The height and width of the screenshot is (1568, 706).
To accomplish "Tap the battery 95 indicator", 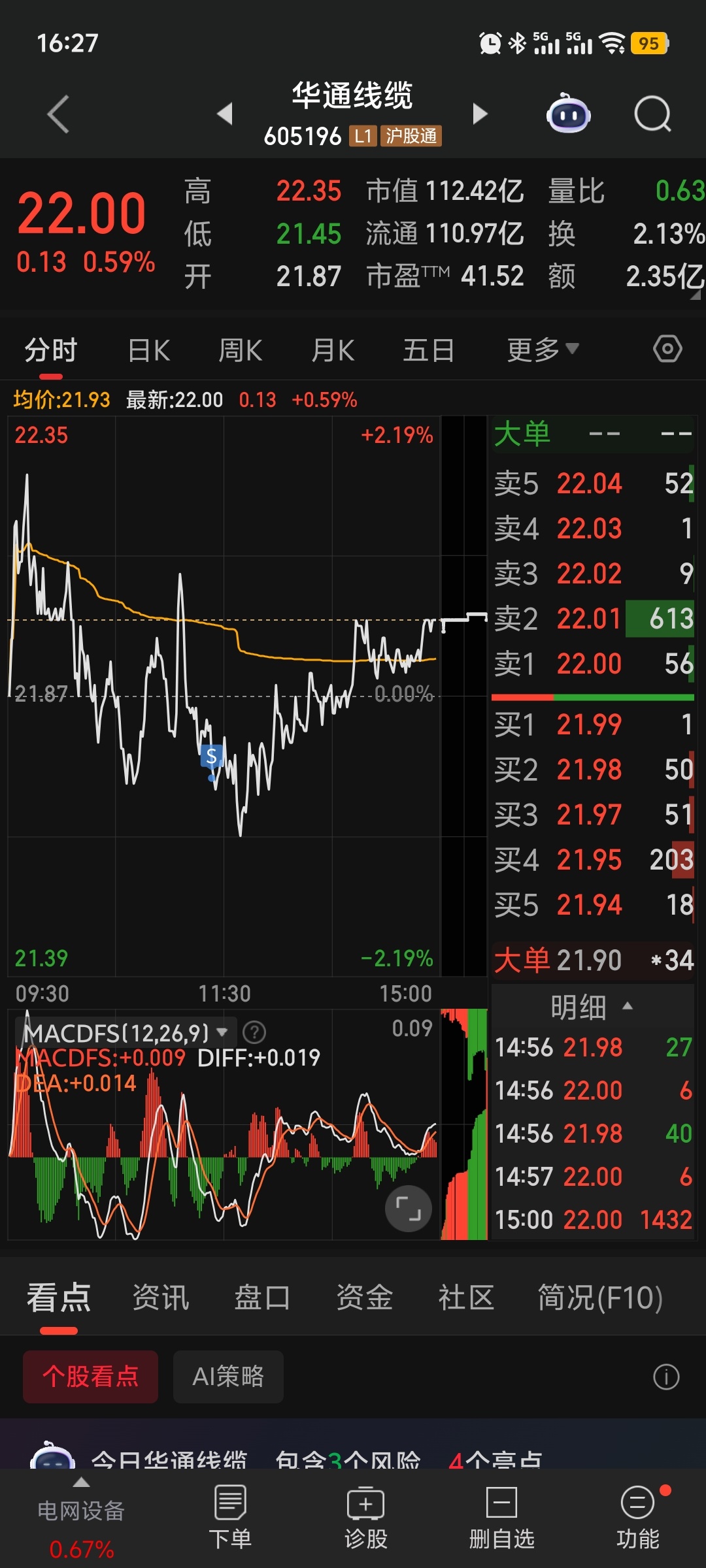I will pos(649,43).
